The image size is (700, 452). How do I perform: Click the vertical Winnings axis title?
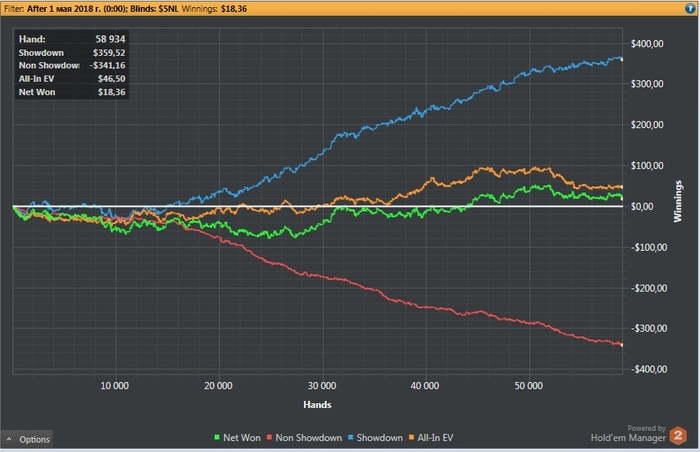click(678, 201)
